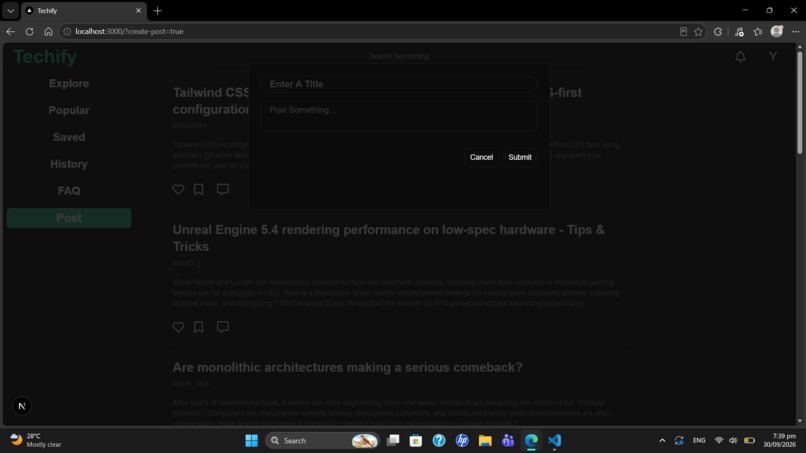Open Task View on the taskbar
Image resolution: width=806 pixels, height=453 pixels.
(x=393, y=441)
